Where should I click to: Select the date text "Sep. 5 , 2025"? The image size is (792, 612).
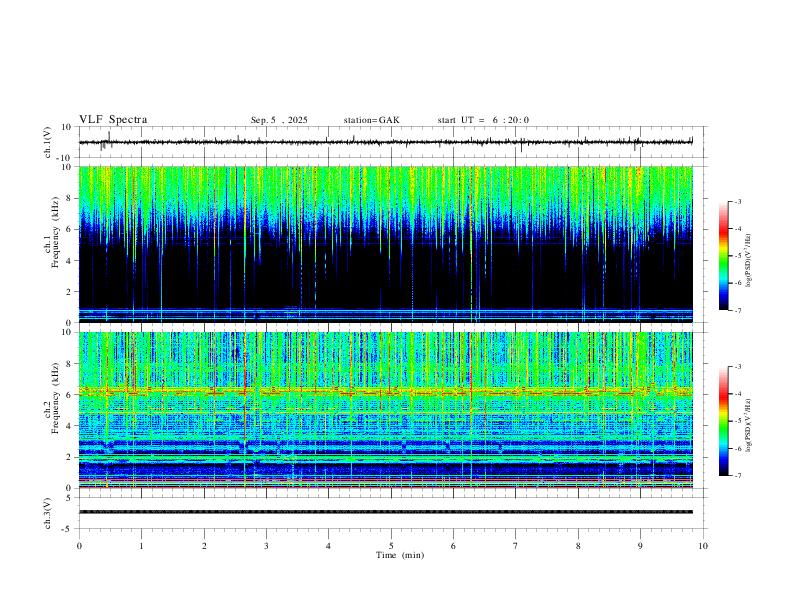(x=279, y=120)
